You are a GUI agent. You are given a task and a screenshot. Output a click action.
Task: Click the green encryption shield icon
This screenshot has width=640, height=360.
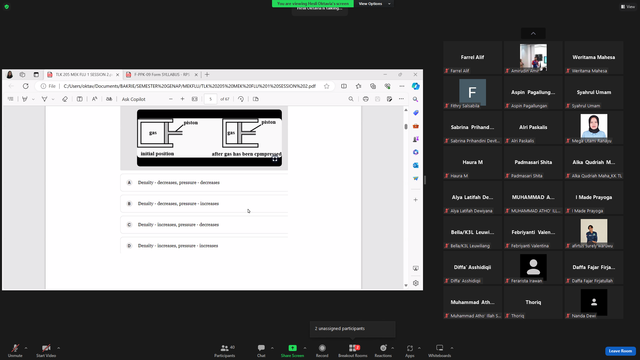[x=7, y=7]
